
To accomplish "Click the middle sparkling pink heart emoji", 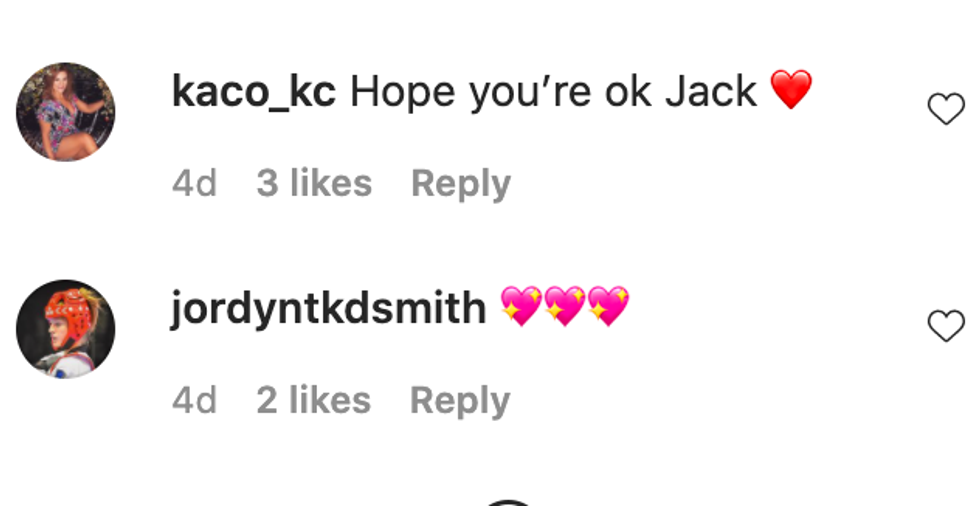I will pos(565,305).
